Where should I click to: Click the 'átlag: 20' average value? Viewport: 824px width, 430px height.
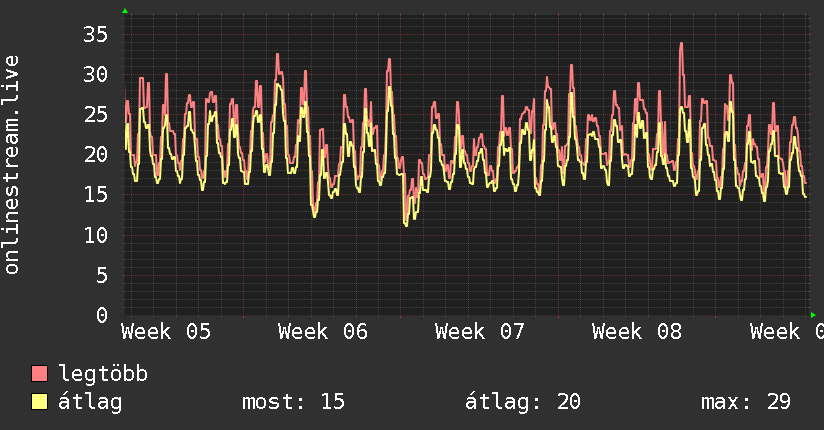click(x=522, y=402)
